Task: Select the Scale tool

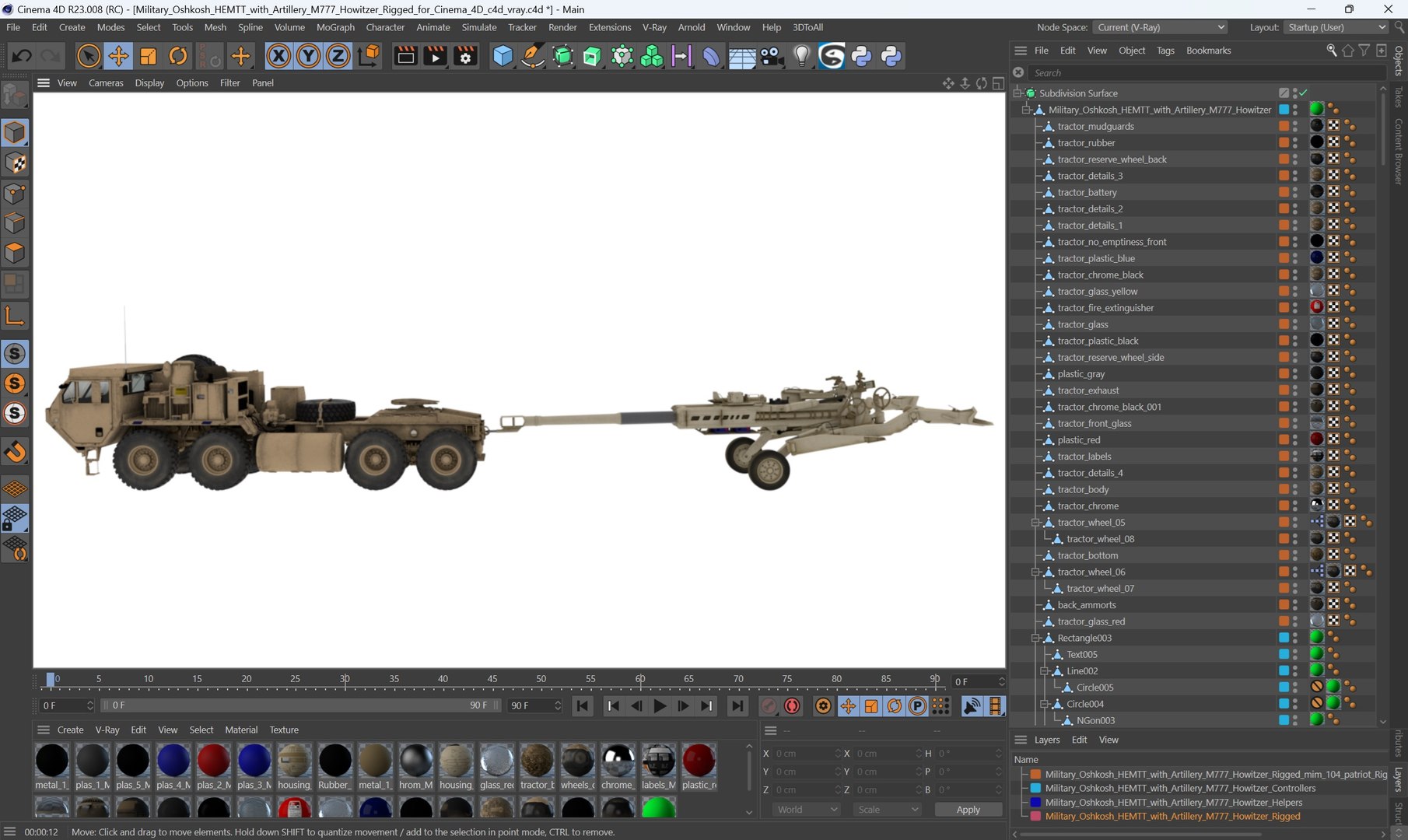Action: point(148,56)
